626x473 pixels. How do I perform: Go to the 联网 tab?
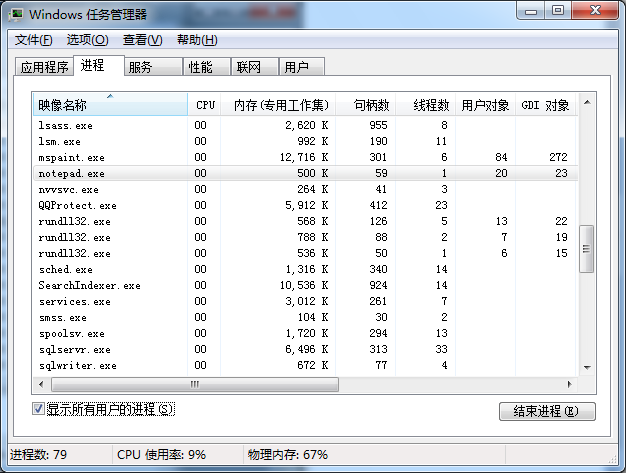pos(254,67)
